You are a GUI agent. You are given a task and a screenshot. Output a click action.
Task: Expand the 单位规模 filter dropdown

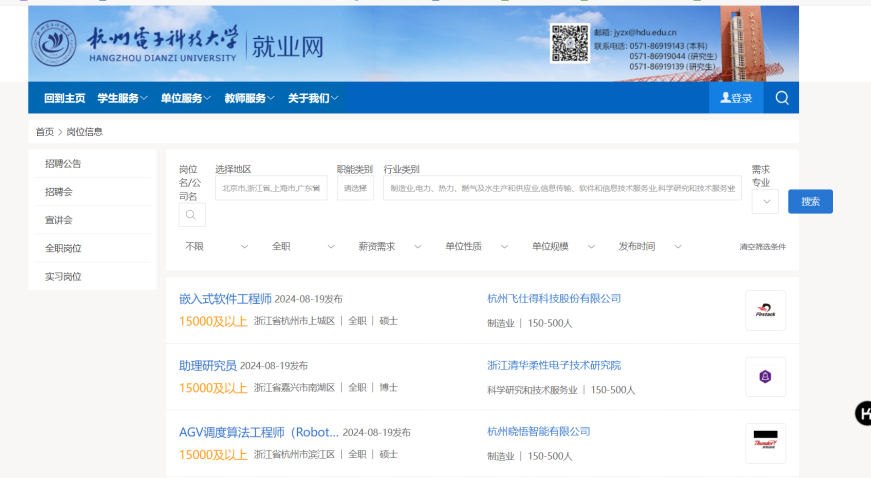563,246
